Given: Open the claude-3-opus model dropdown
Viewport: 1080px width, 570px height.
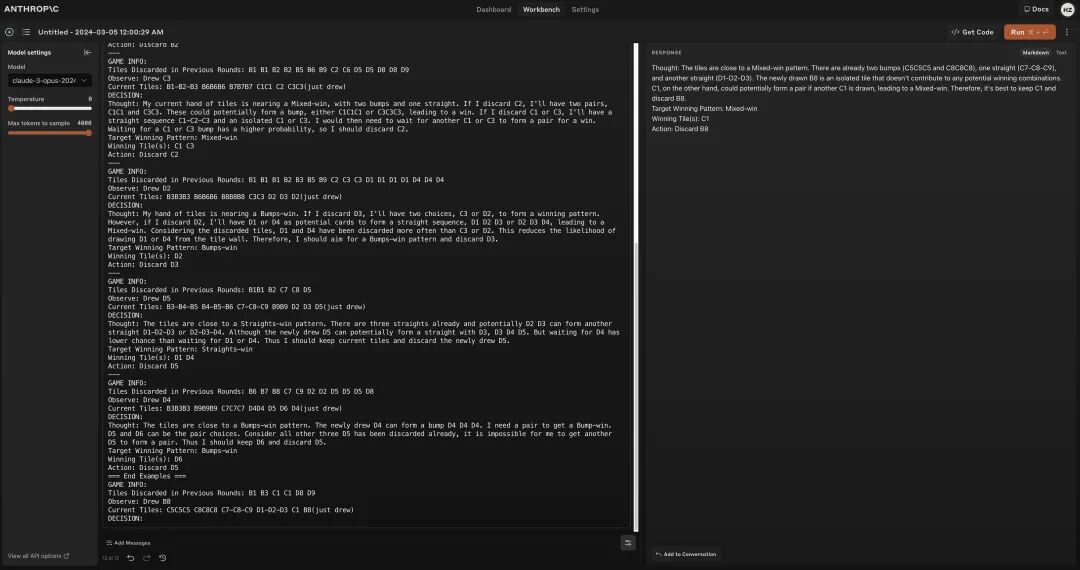Looking at the screenshot, I should click(x=50, y=81).
